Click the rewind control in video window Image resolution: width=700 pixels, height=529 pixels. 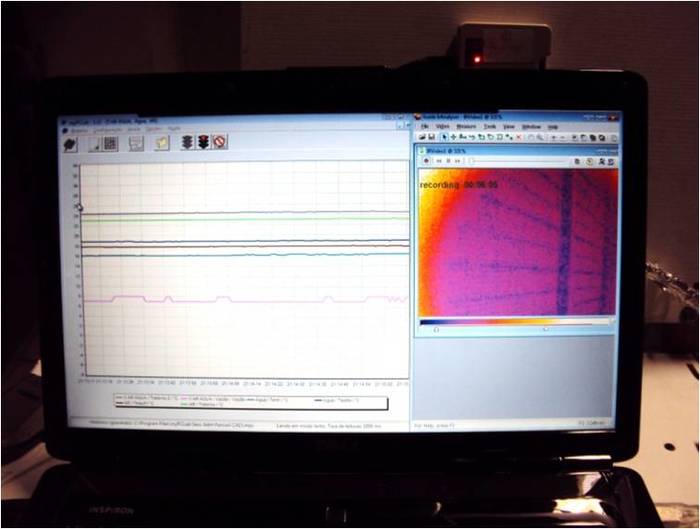tap(439, 160)
